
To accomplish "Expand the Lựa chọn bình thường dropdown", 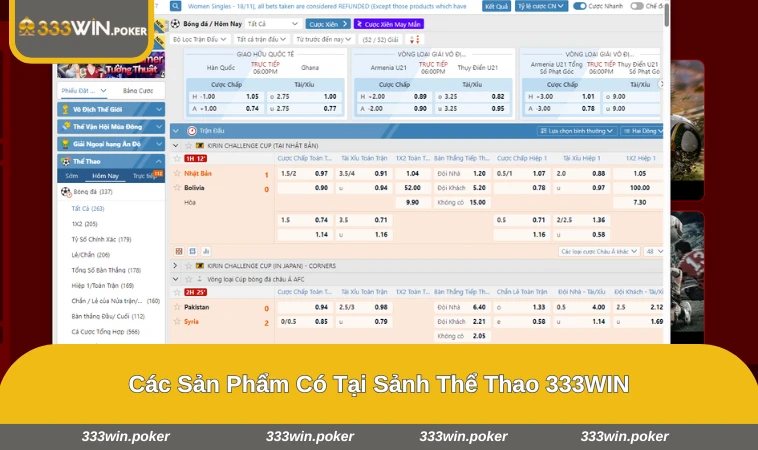I will coord(577,130).
